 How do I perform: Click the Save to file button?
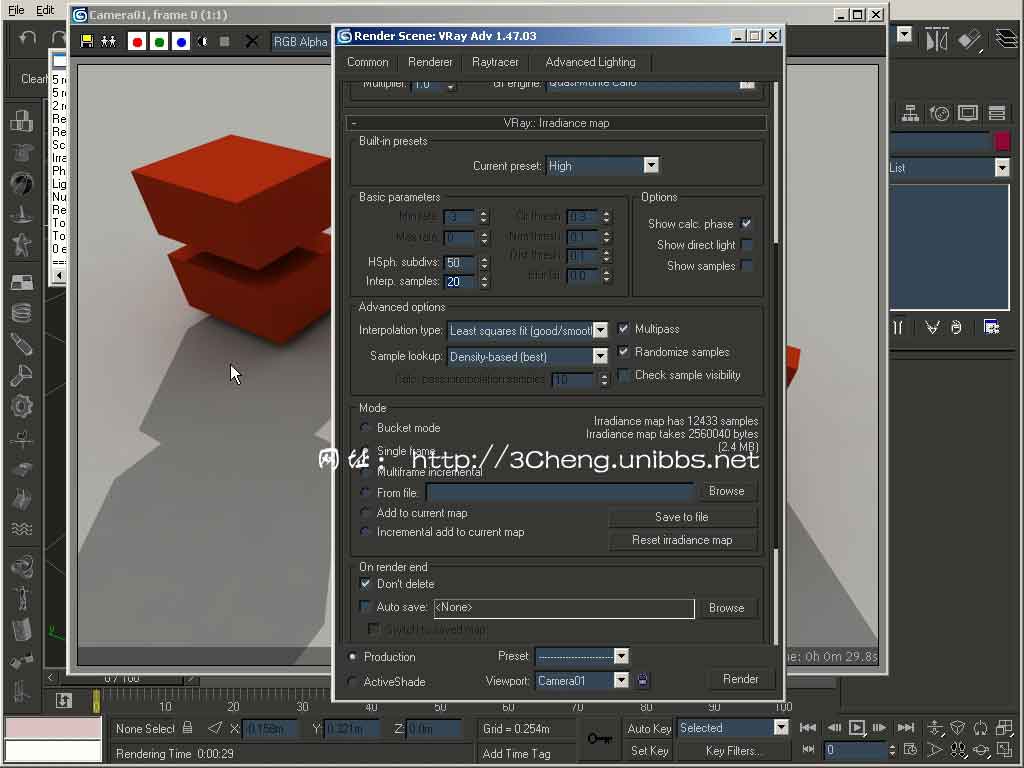[682, 517]
